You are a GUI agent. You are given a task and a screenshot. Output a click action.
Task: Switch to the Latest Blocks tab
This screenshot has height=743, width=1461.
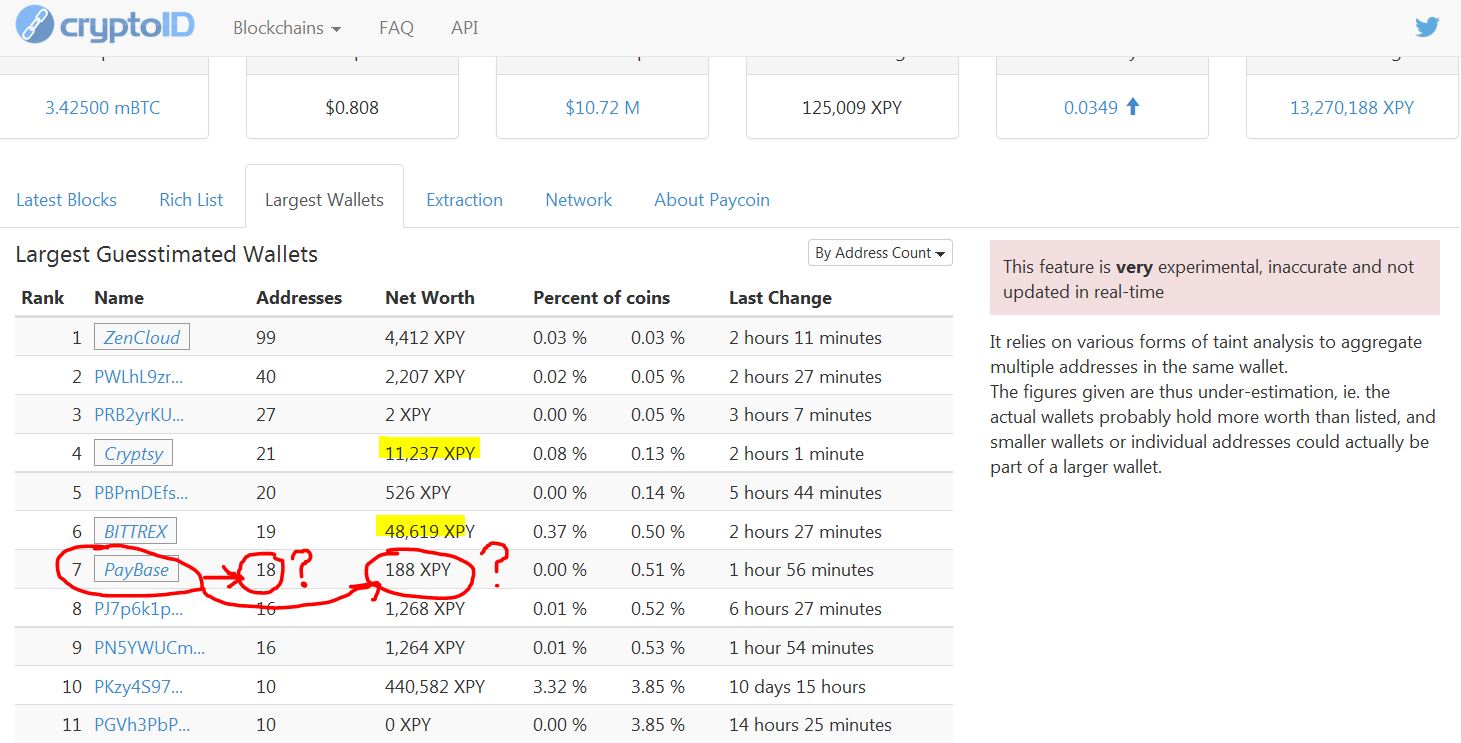(x=66, y=199)
